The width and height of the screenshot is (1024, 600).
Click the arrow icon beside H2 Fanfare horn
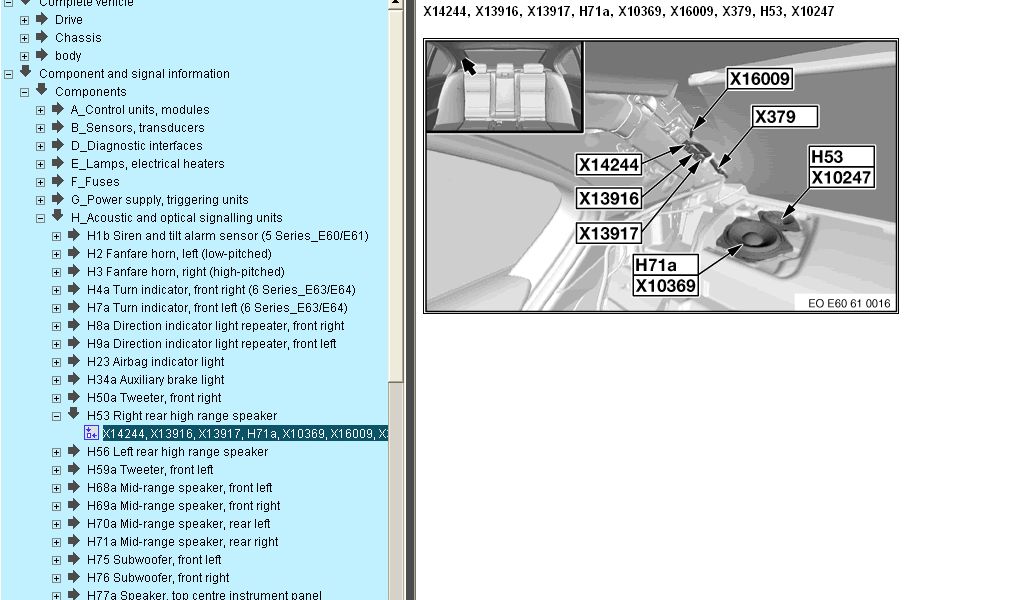74,253
